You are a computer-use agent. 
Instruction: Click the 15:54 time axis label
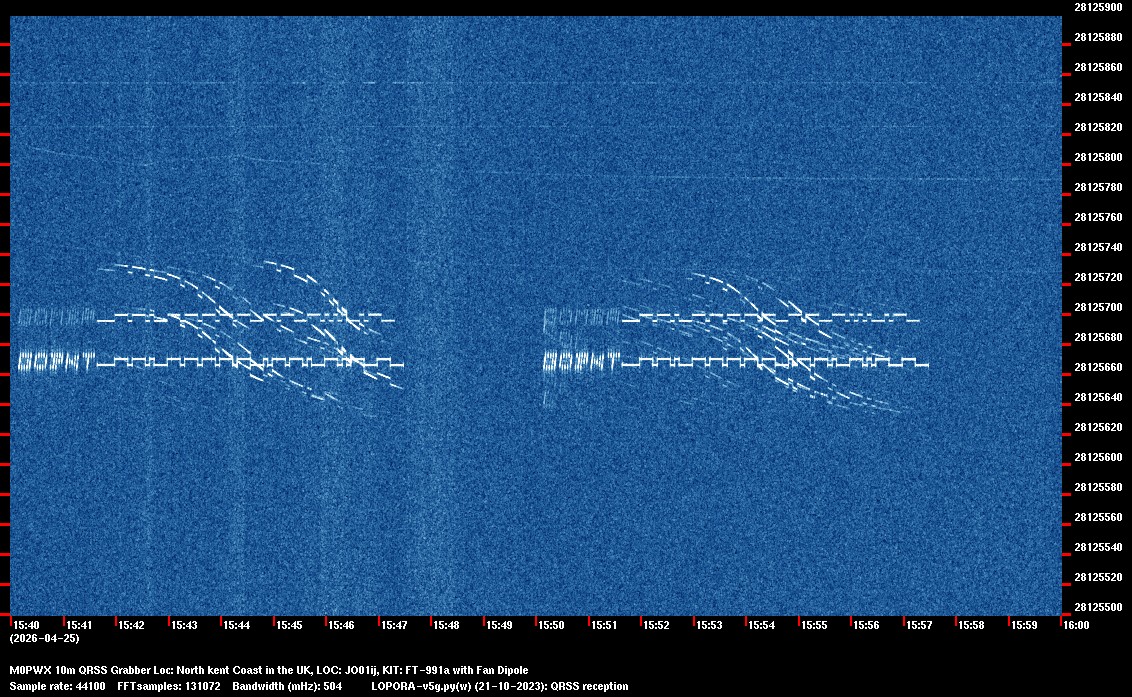tap(761, 625)
